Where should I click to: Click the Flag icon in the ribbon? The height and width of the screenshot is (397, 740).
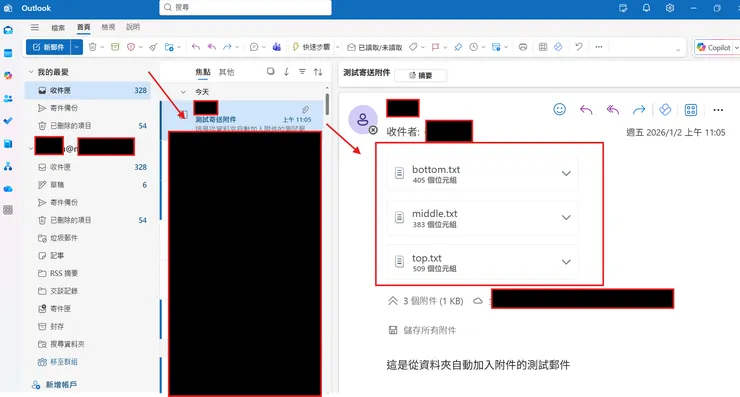click(435, 47)
